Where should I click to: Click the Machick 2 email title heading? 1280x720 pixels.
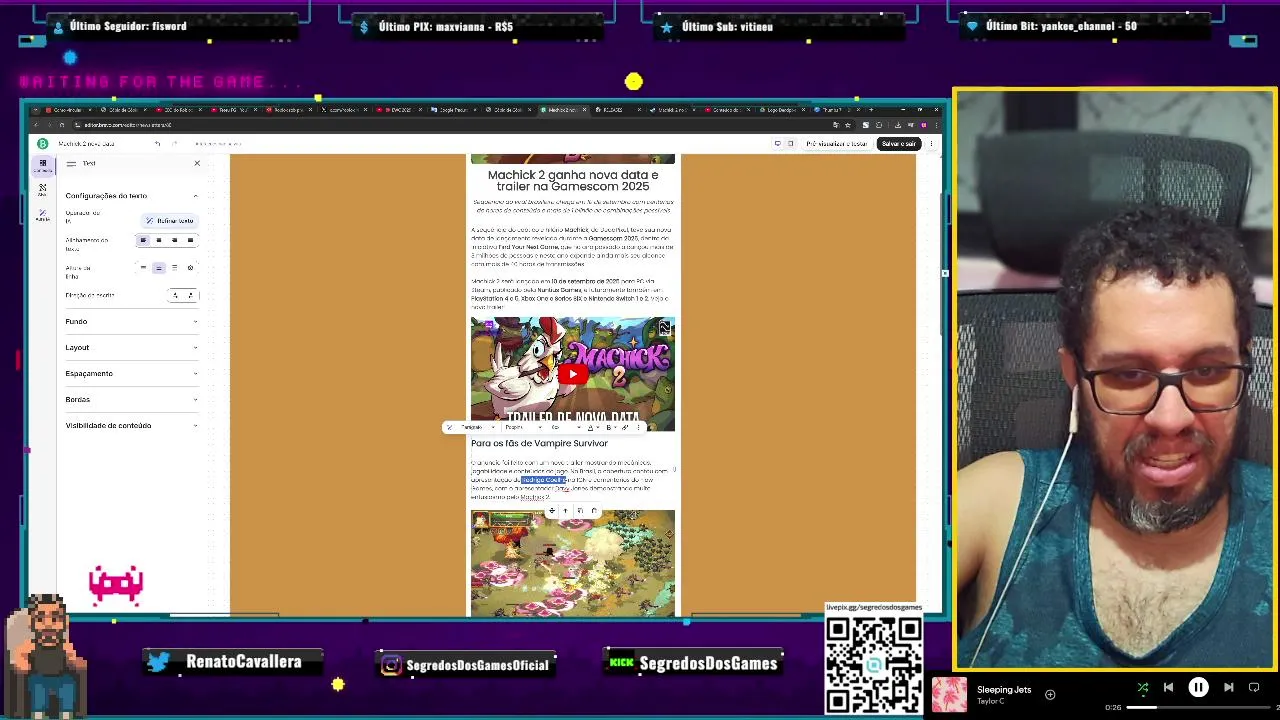tap(573, 180)
